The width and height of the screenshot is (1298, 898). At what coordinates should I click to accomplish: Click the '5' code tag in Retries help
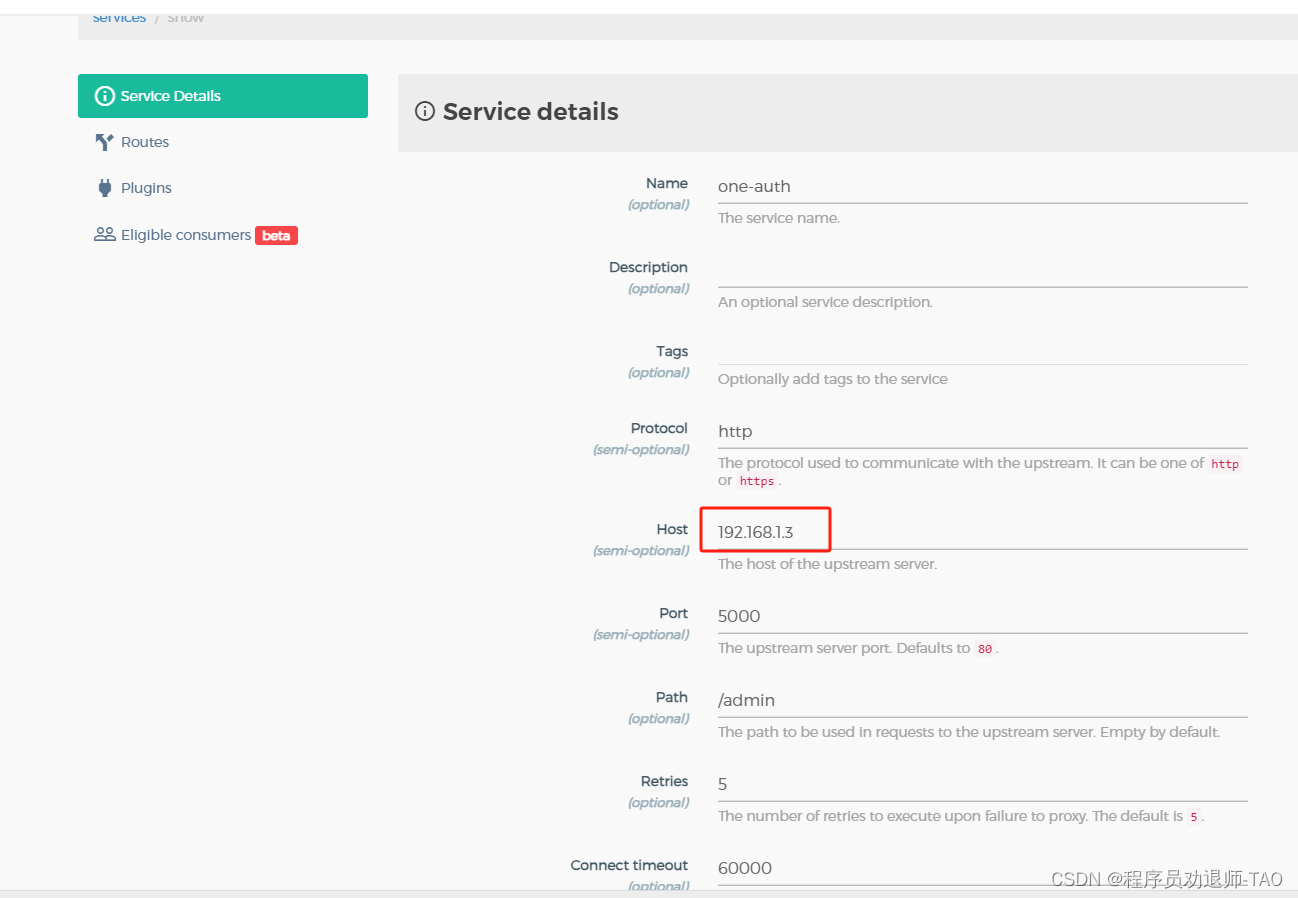pos(1193,817)
